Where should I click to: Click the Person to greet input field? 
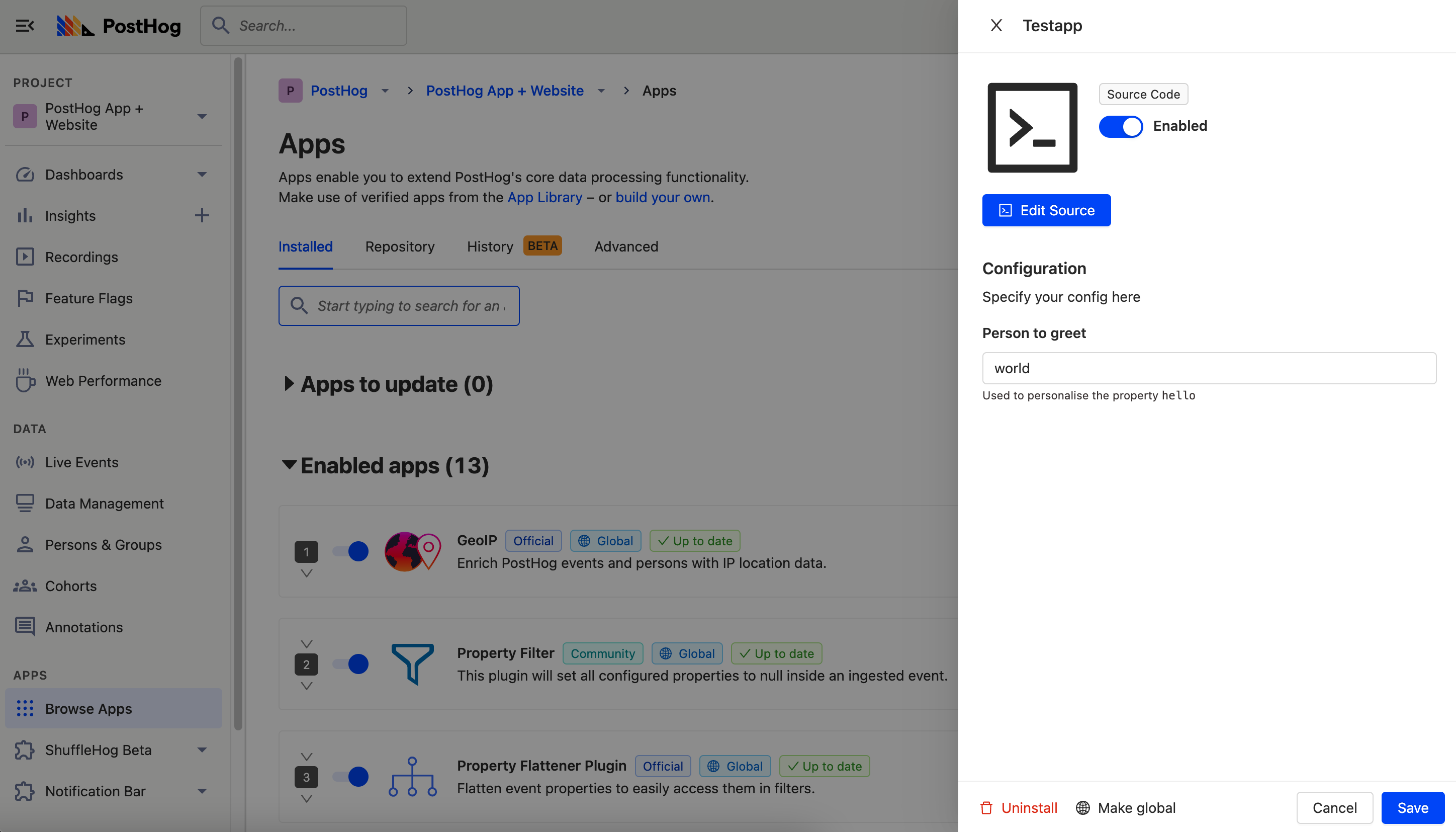pos(1209,368)
